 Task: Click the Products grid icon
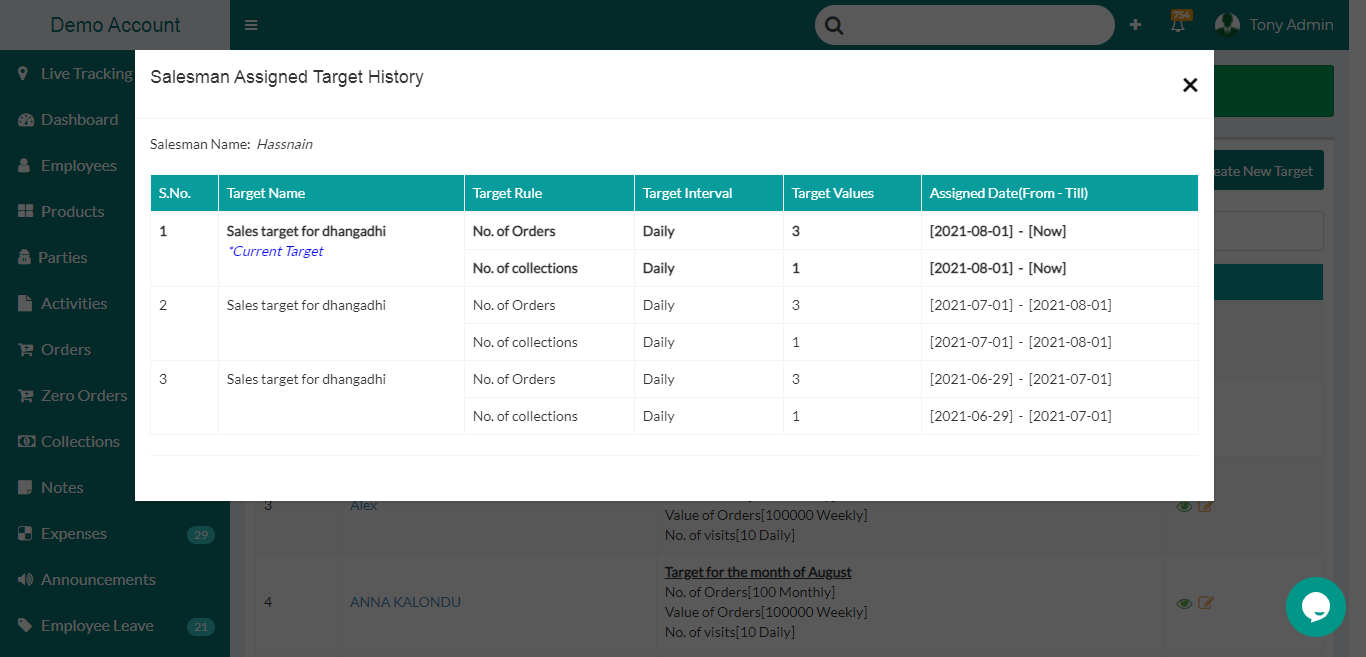(x=26, y=212)
